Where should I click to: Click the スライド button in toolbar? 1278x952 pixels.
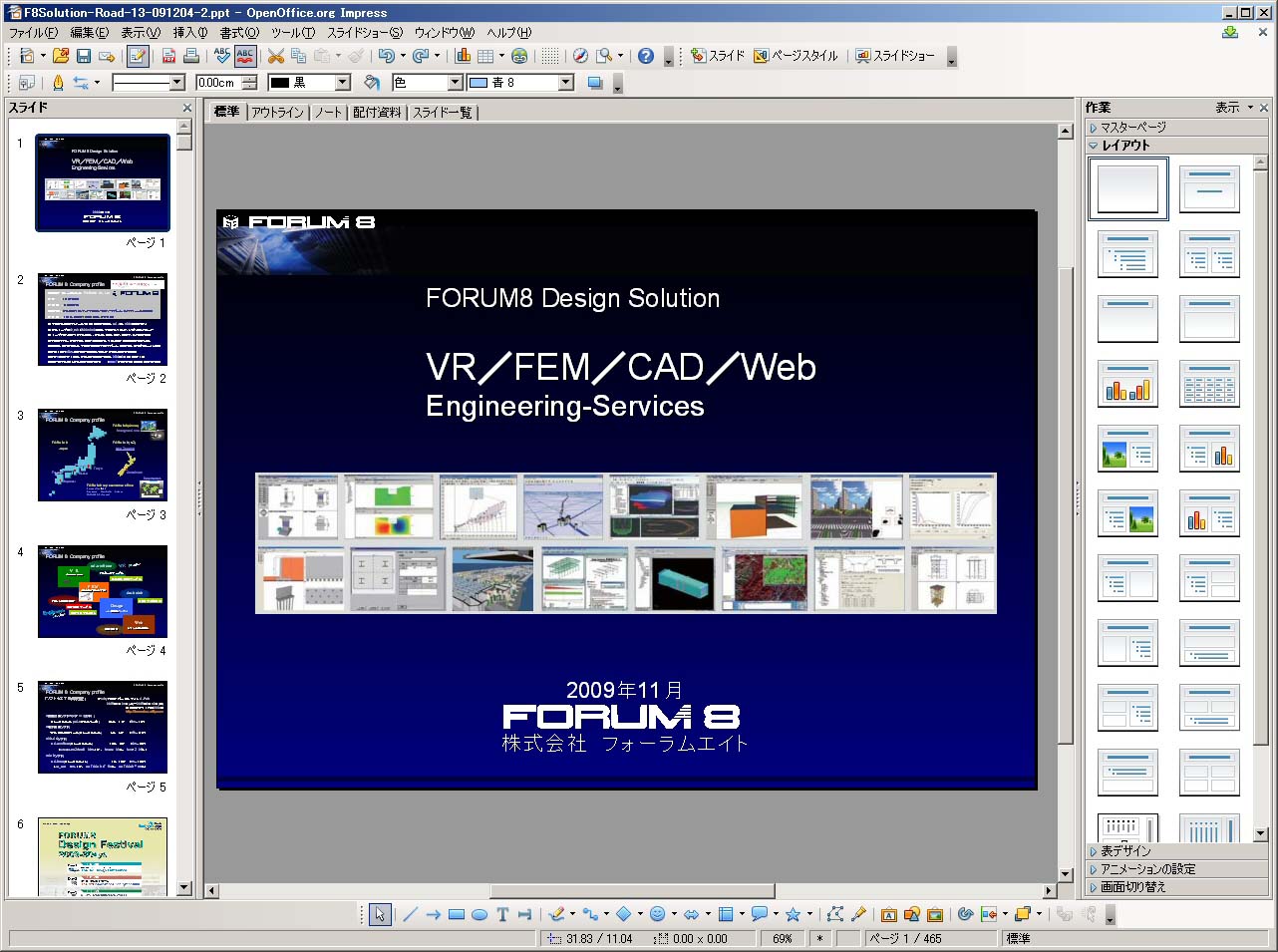[718, 56]
